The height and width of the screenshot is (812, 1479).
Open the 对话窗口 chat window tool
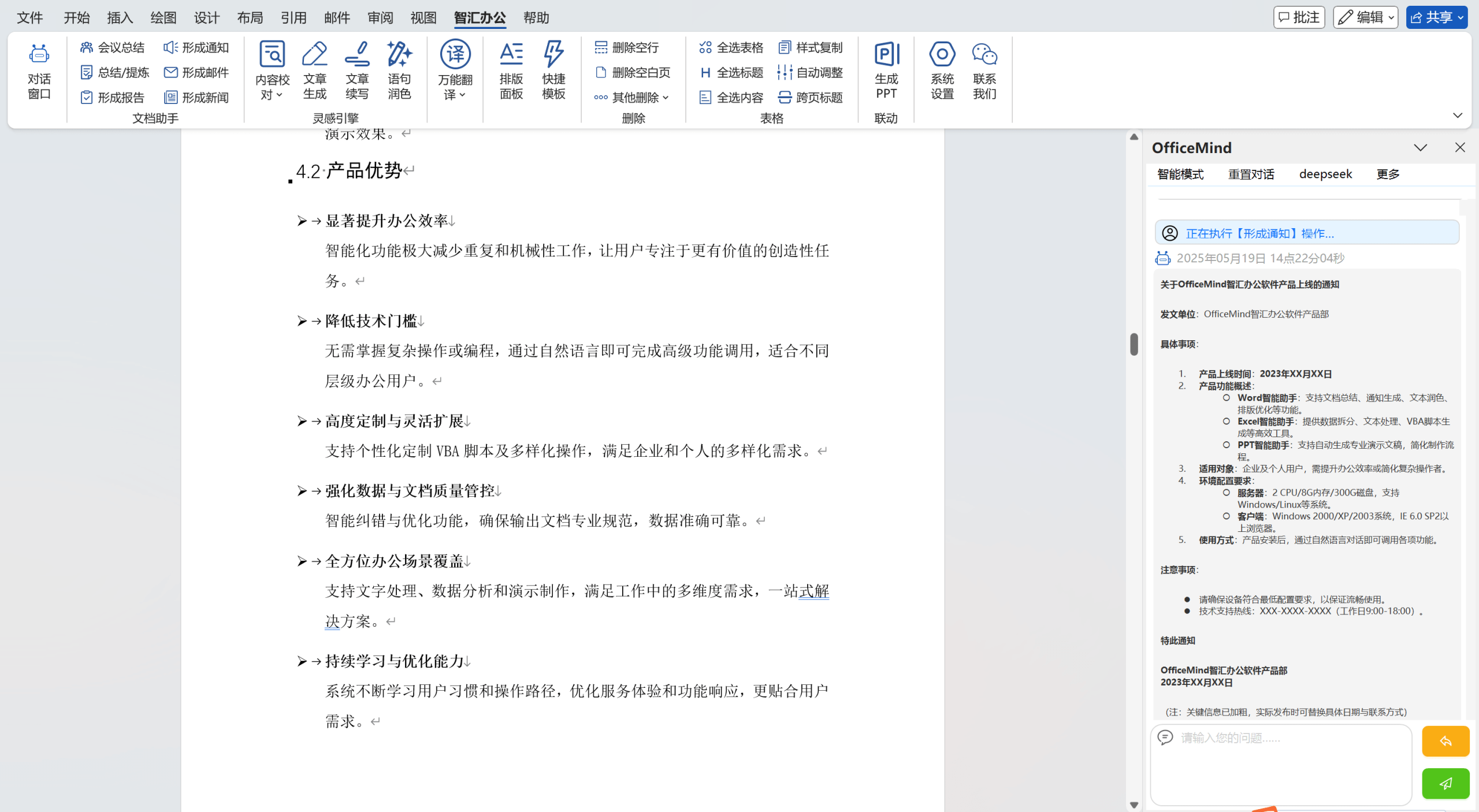click(39, 72)
